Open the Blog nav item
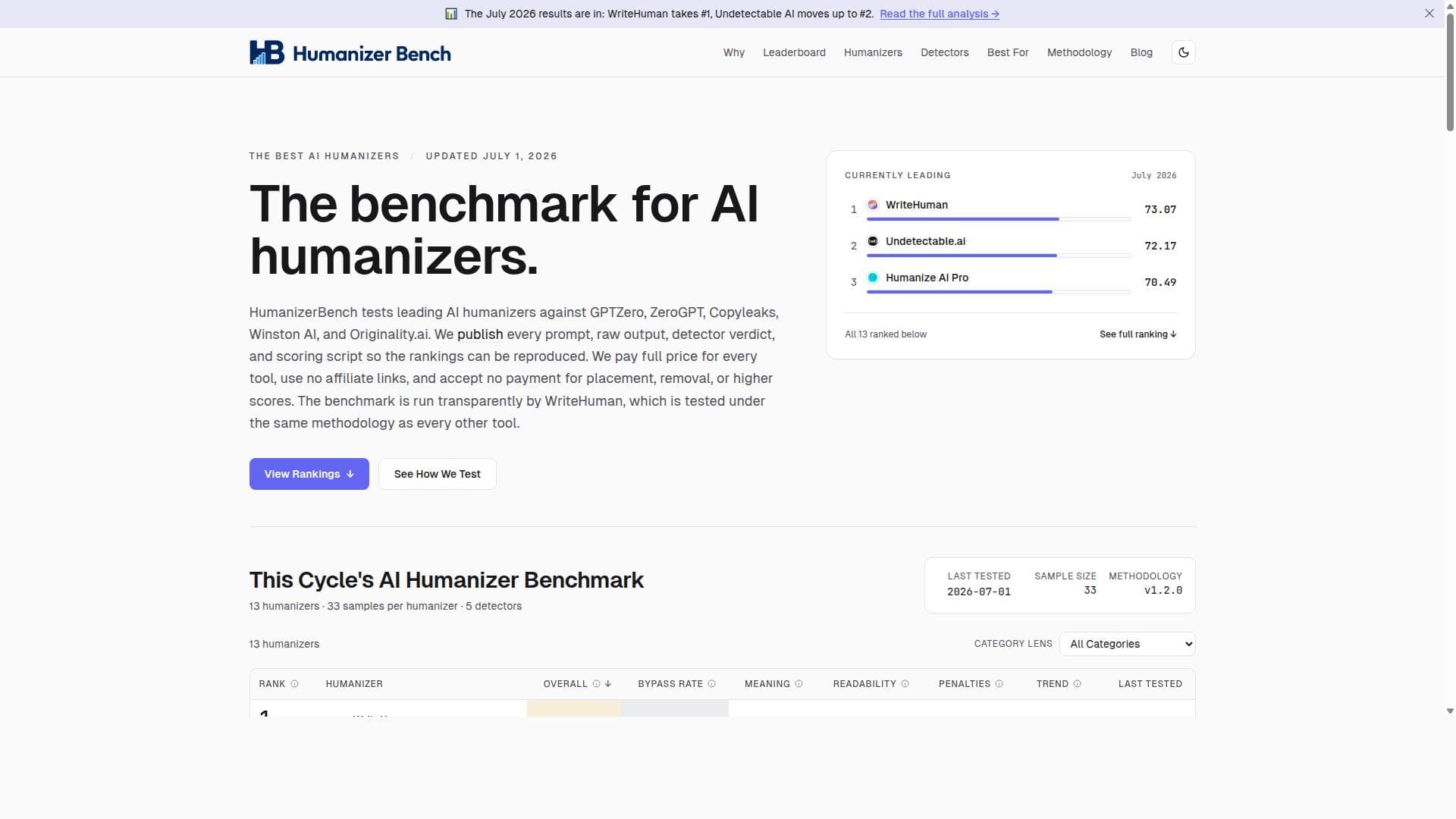 point(1141,52)
